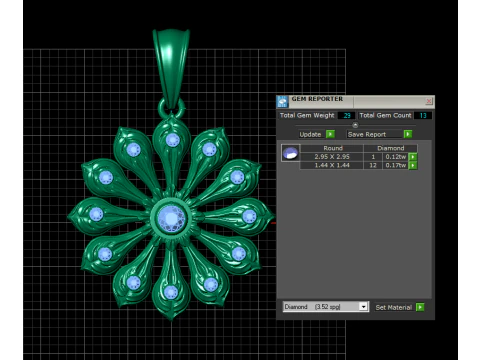Click the Set Material label
Image resolution: width=480 pixels, height=360 pixels.
pyautogui.click(x=394, y=307)
